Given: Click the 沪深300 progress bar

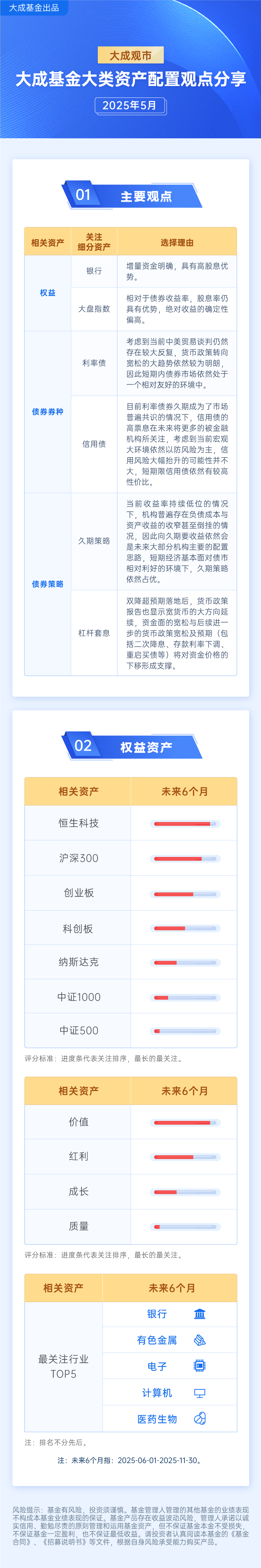Looking at the screenshot, I should point(185,859).
